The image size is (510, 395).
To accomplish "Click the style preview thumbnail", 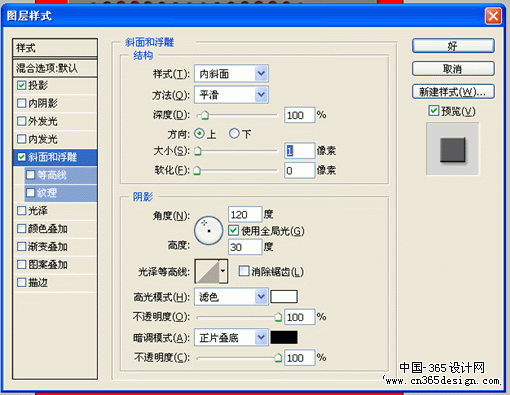I will coord(453,149).
